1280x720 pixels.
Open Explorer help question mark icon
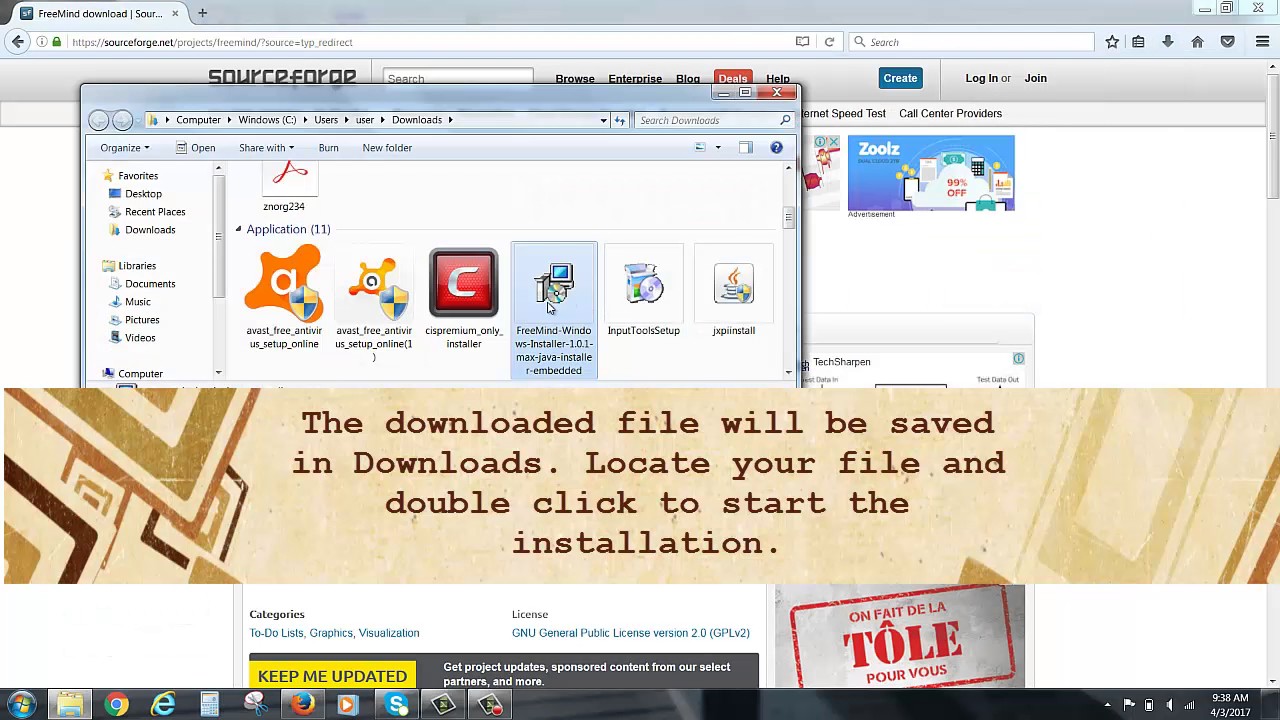tap(776, 148)
